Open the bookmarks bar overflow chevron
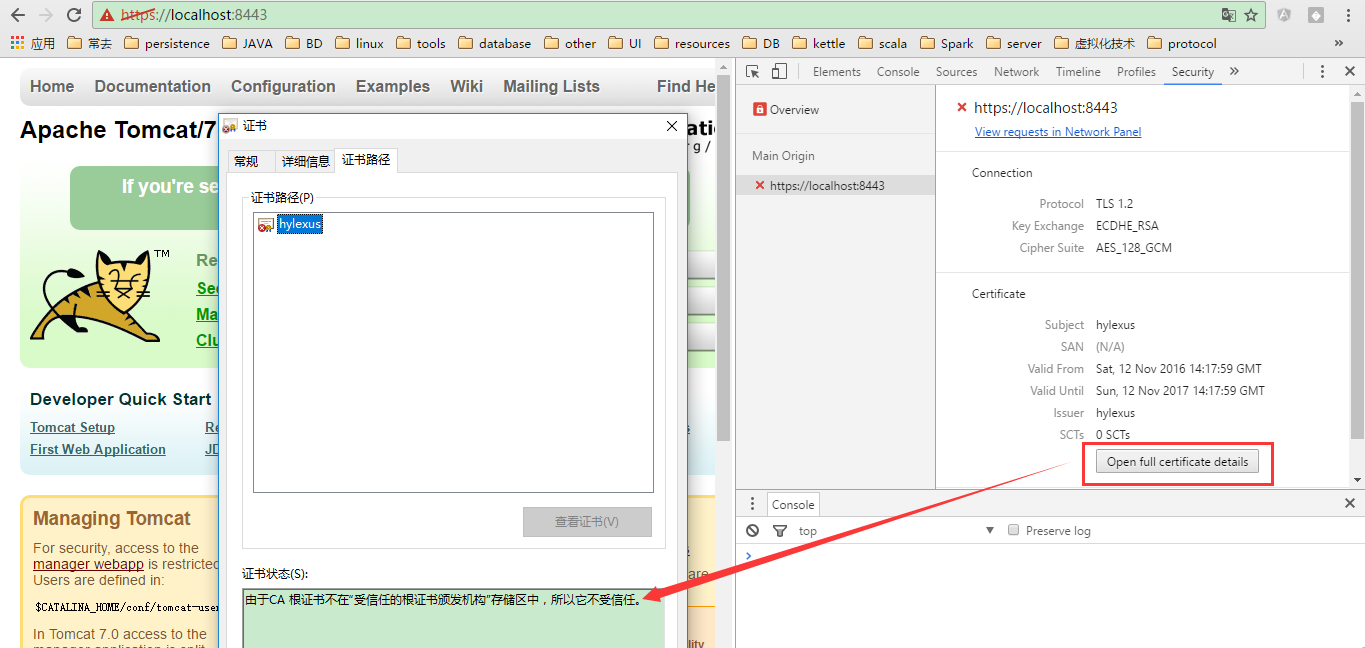This screenshot has width=1365, height=648. (x=1339, y=42)
